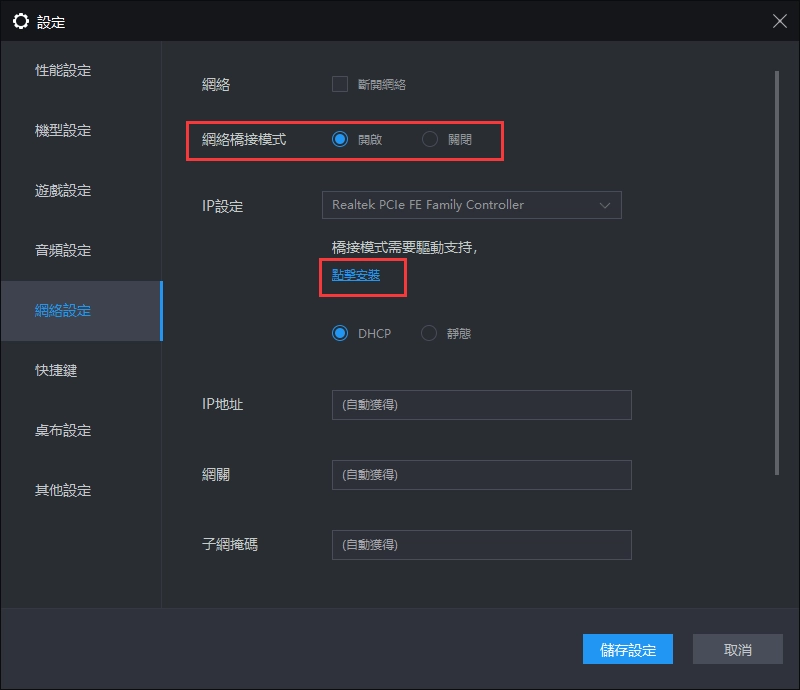Image resolution: width=800 pixels, height=690 pixels.
Task: Check the 斷開網絡 checkbox
Action: click(340, 84)
